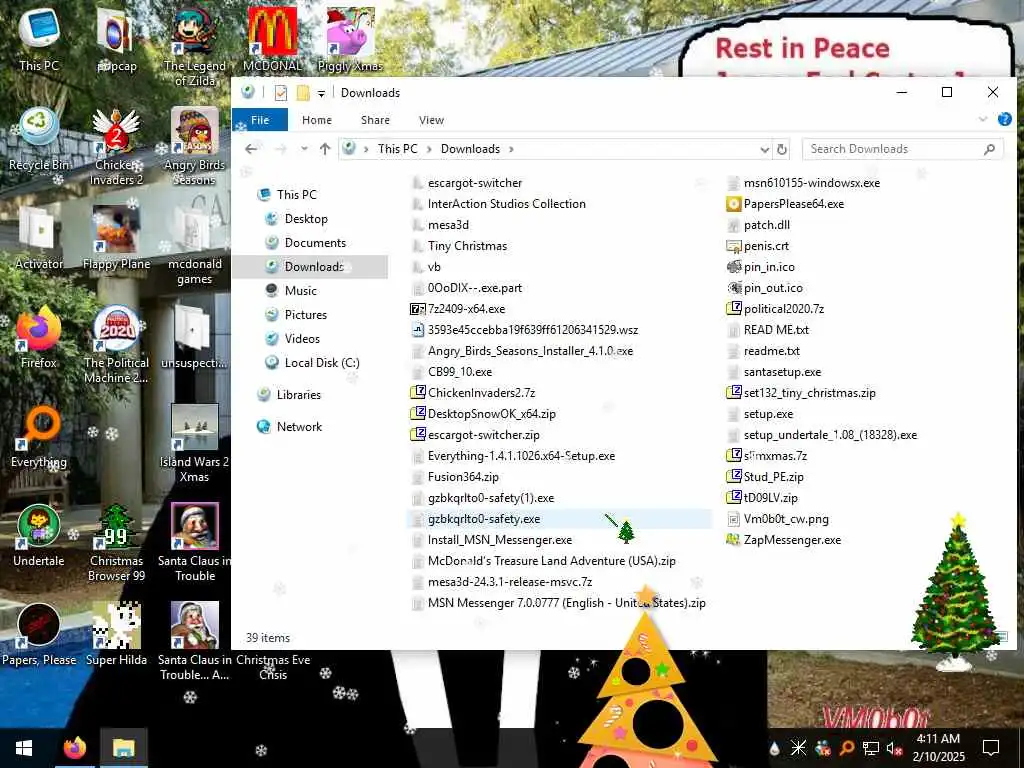Viewport: 1024px width, 768px height.
Task: Select file 7z2409-x64.exe
Action: 466,309
